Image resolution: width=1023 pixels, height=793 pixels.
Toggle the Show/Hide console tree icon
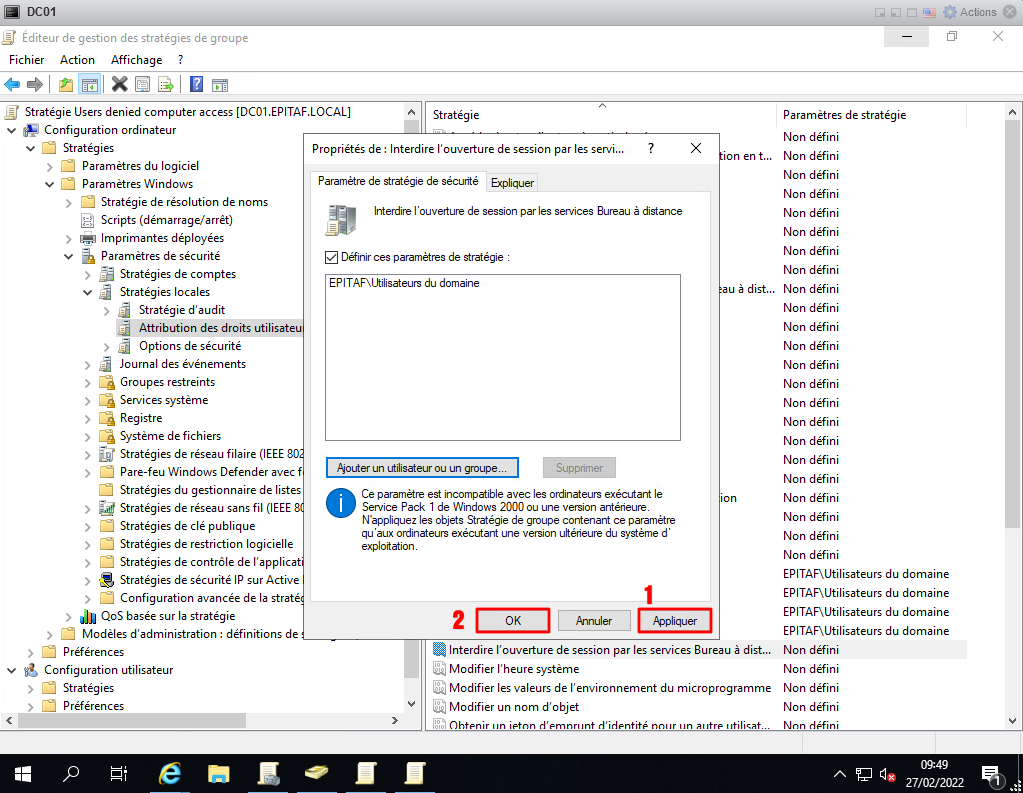(x=90, y=84)
